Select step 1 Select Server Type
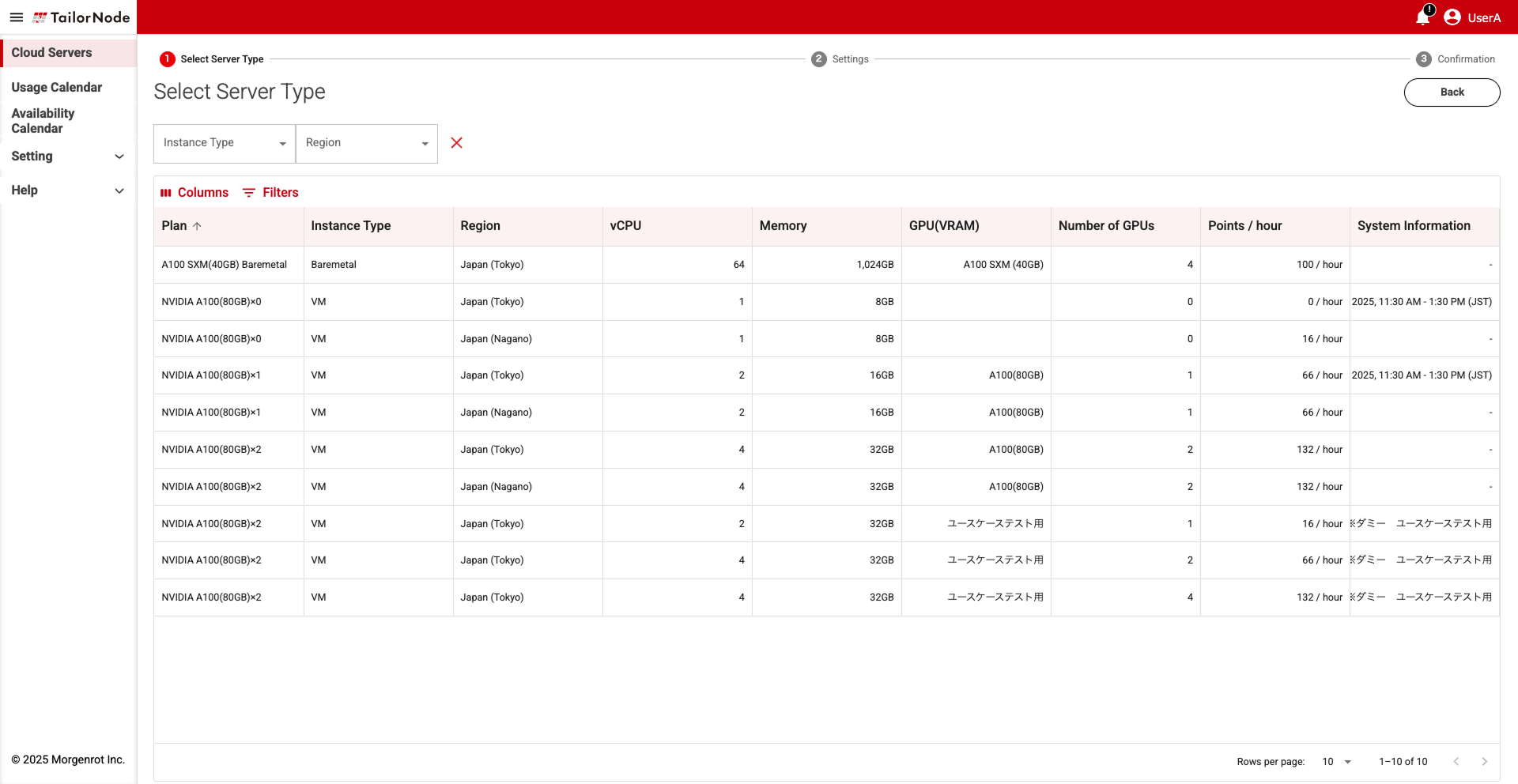This screenshot has height=784, width=1518. click(212, 59)
